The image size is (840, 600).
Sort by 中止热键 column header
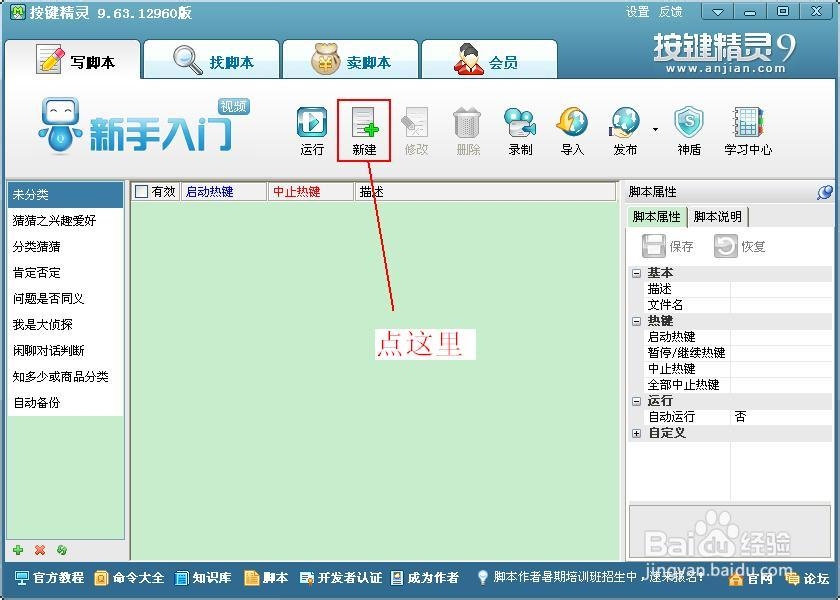pyautogui.click(x=311, y=191)
